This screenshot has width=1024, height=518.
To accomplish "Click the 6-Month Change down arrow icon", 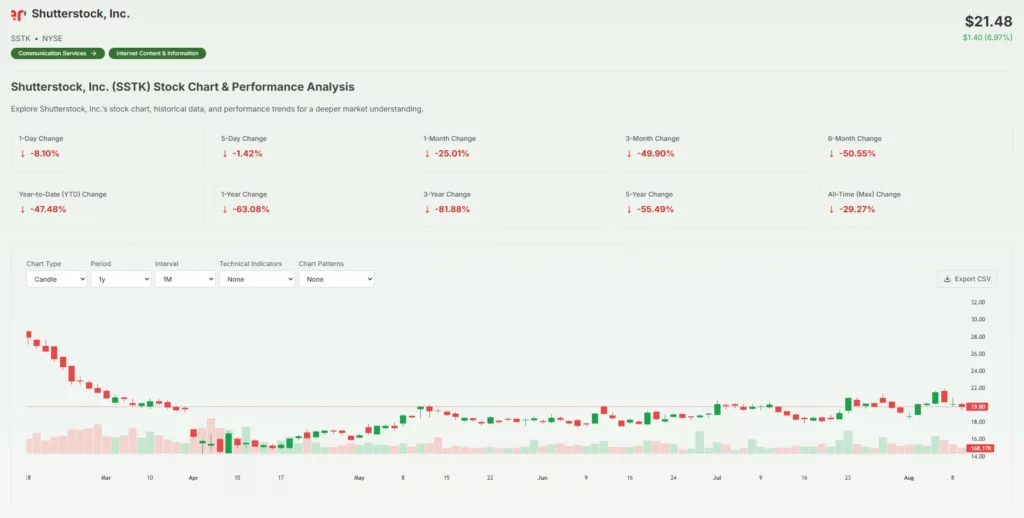I will (832, 154).
